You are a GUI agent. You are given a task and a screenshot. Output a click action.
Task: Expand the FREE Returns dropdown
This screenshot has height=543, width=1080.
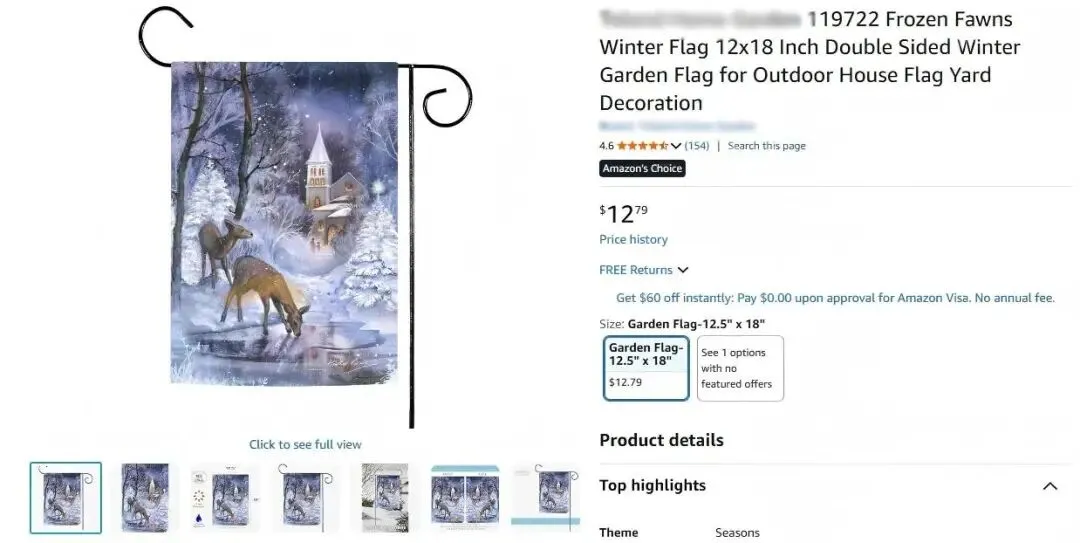[x=643, y=270]
